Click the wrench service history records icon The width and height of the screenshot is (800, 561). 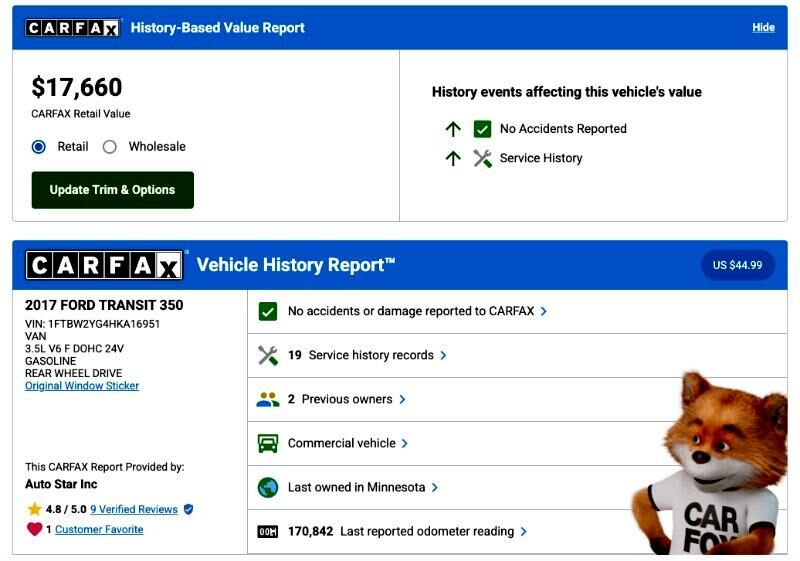click(x=267, y=355)
